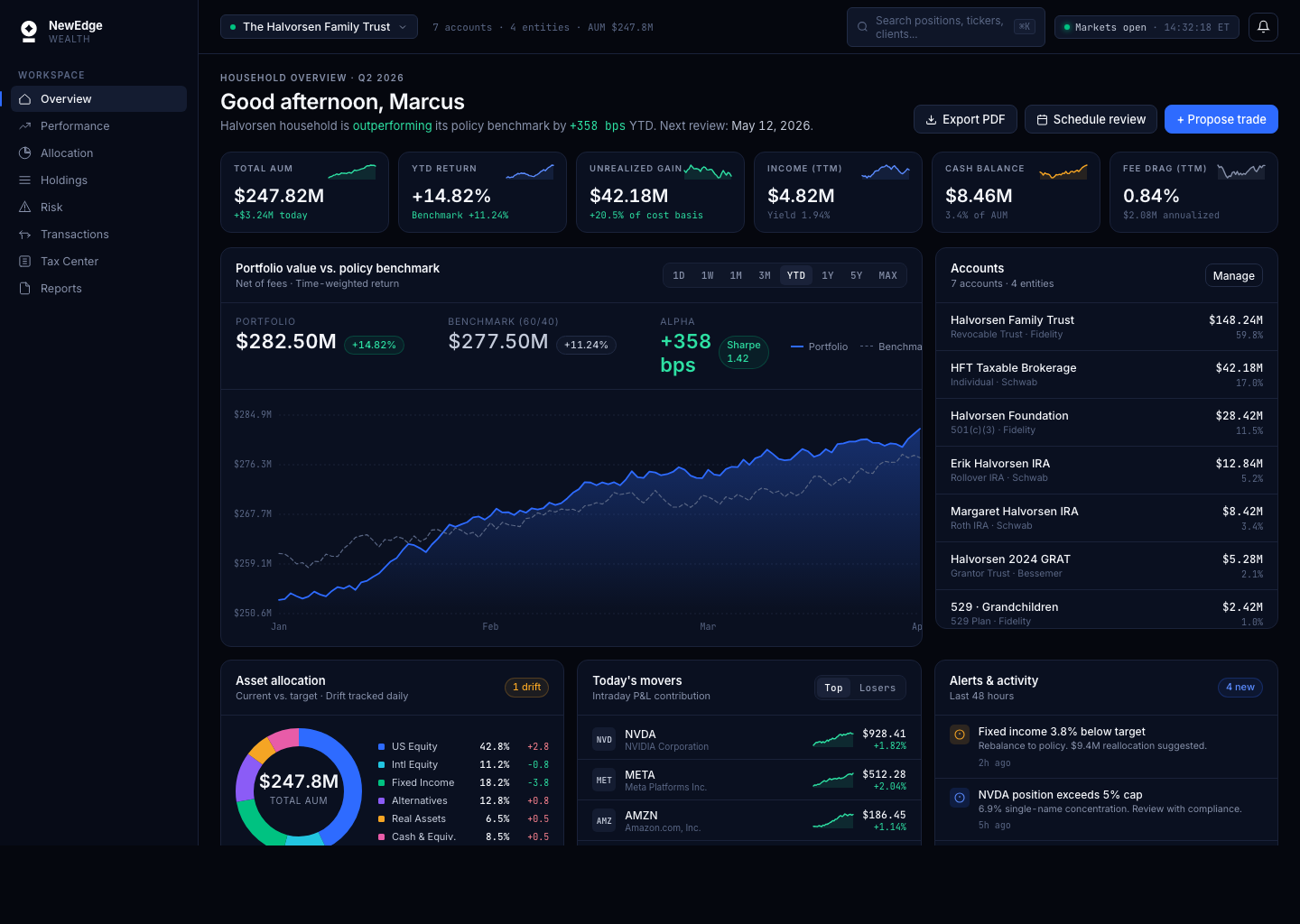Click the asset allocation donut chart
Screen dimensions: 1300x924
pyautogui.click(x=299, y=787)
